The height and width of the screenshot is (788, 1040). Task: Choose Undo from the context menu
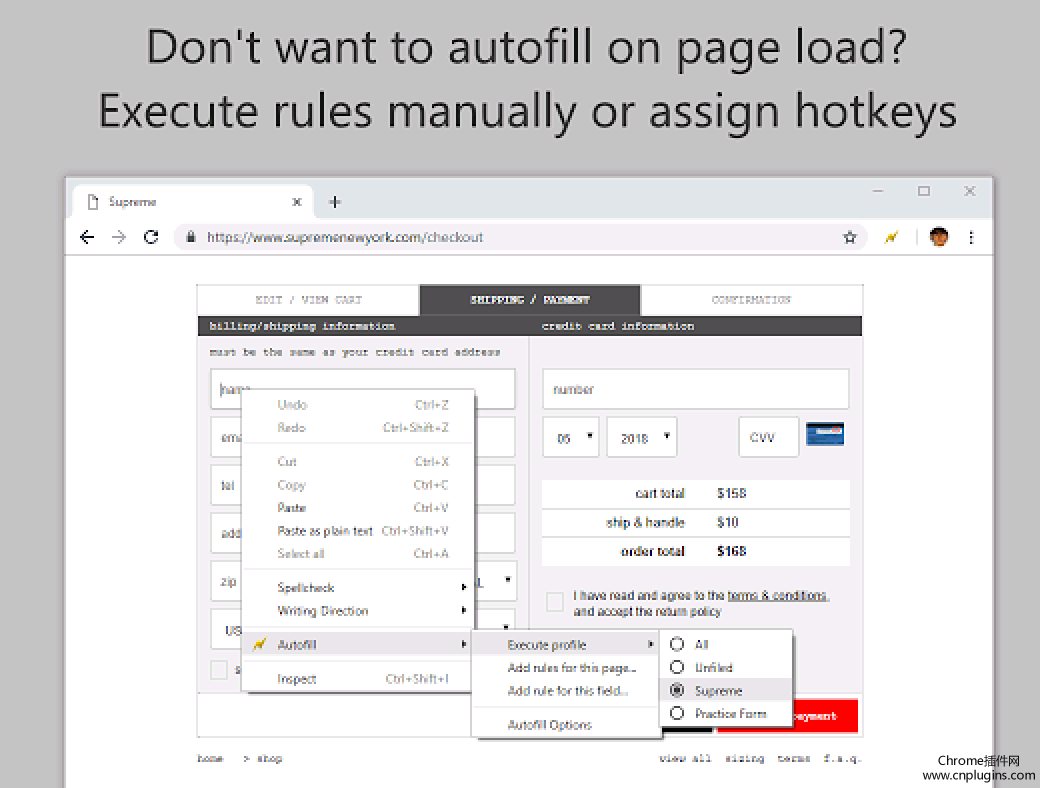coord(358,405)
